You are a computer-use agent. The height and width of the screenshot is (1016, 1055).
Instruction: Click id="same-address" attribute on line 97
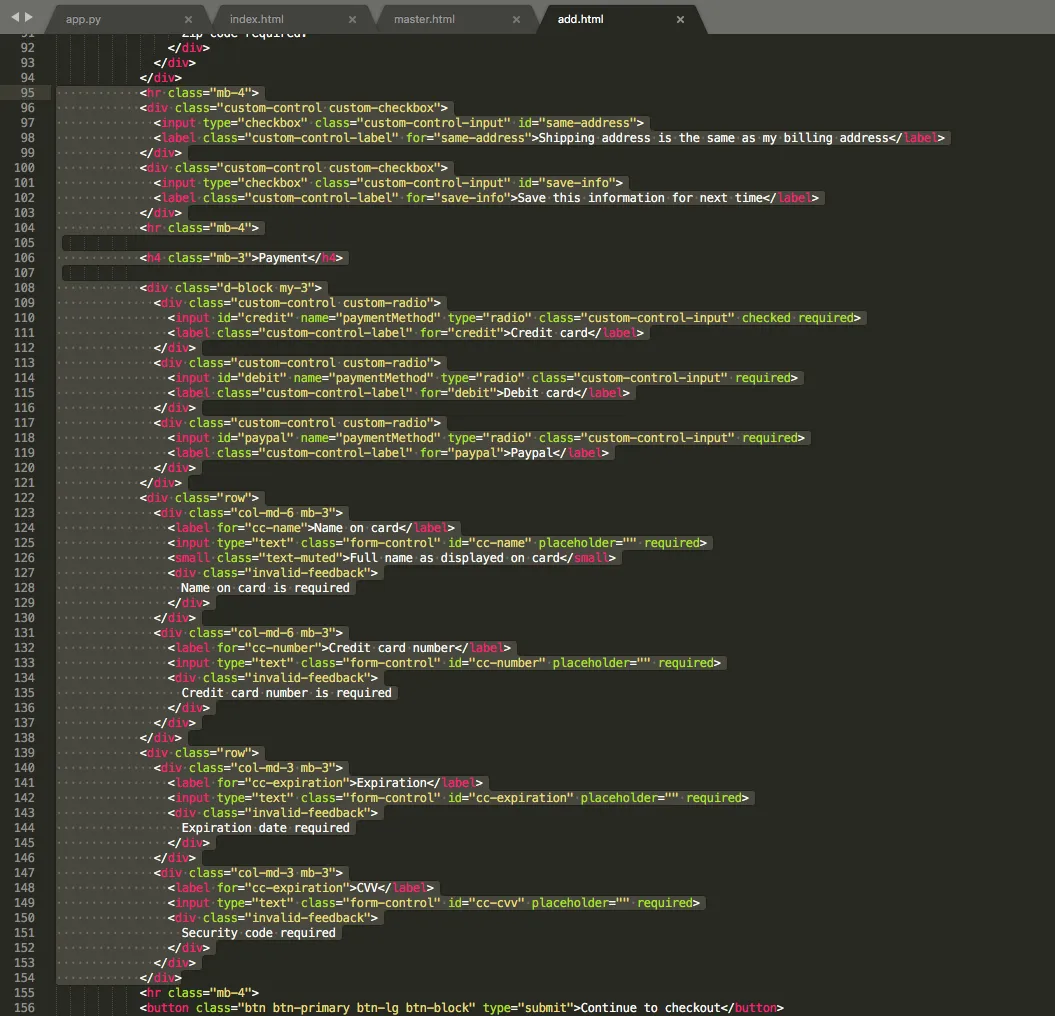click(x=577, y=123)
